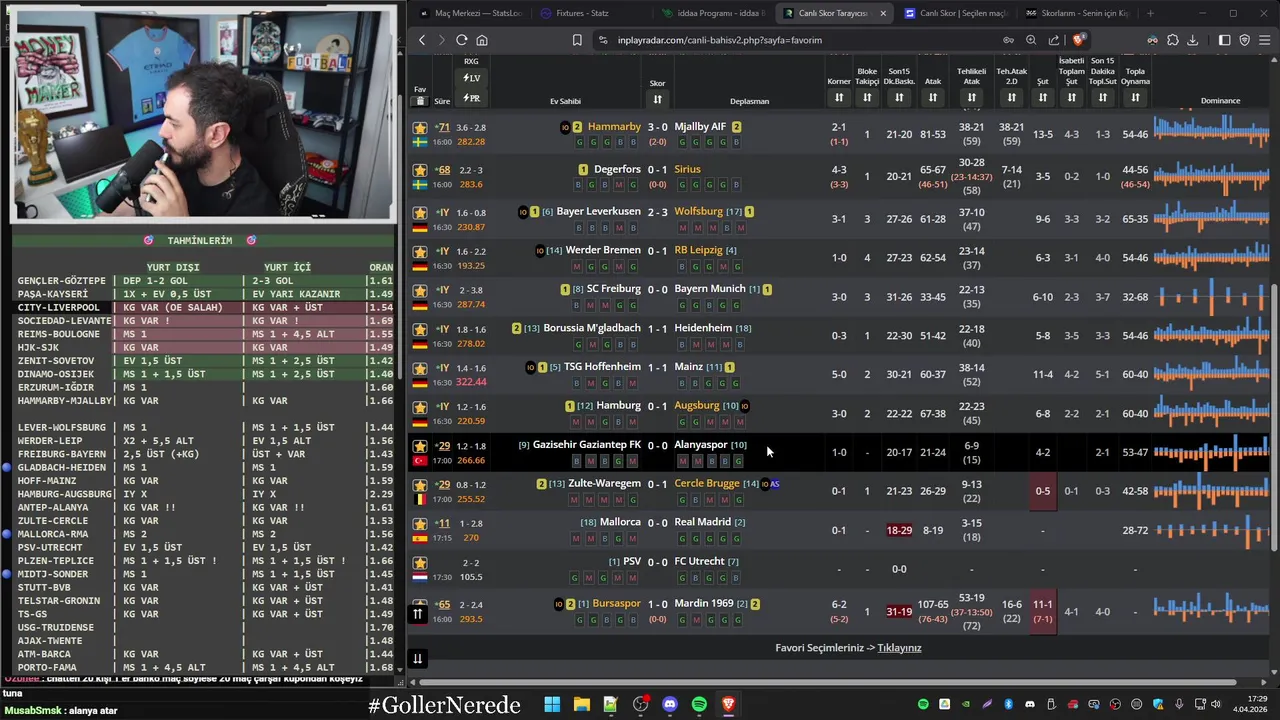This screenshot has width=1280, height=720.
Task: Open the zoom magnifier in address bar
Action: pos(1031,40)
